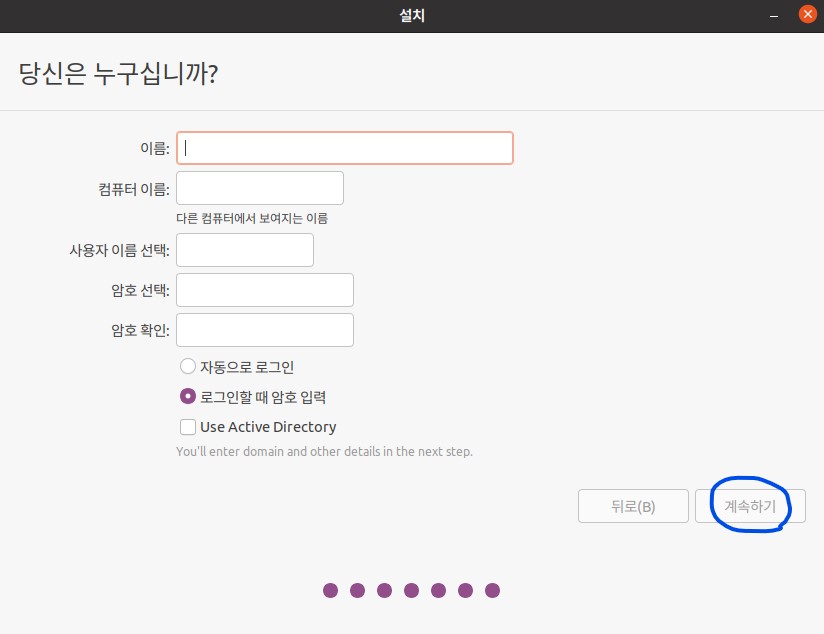Screen dimensions: 824x634
Task: Click the 계속하기 continue button
Action: click(x=750, y=506)
